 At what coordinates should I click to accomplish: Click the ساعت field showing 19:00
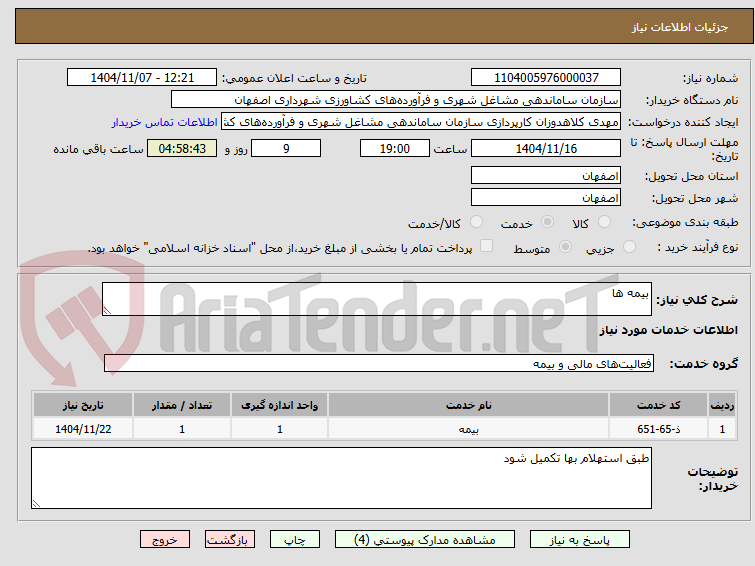pyautogui.click(x=395, y=148)
